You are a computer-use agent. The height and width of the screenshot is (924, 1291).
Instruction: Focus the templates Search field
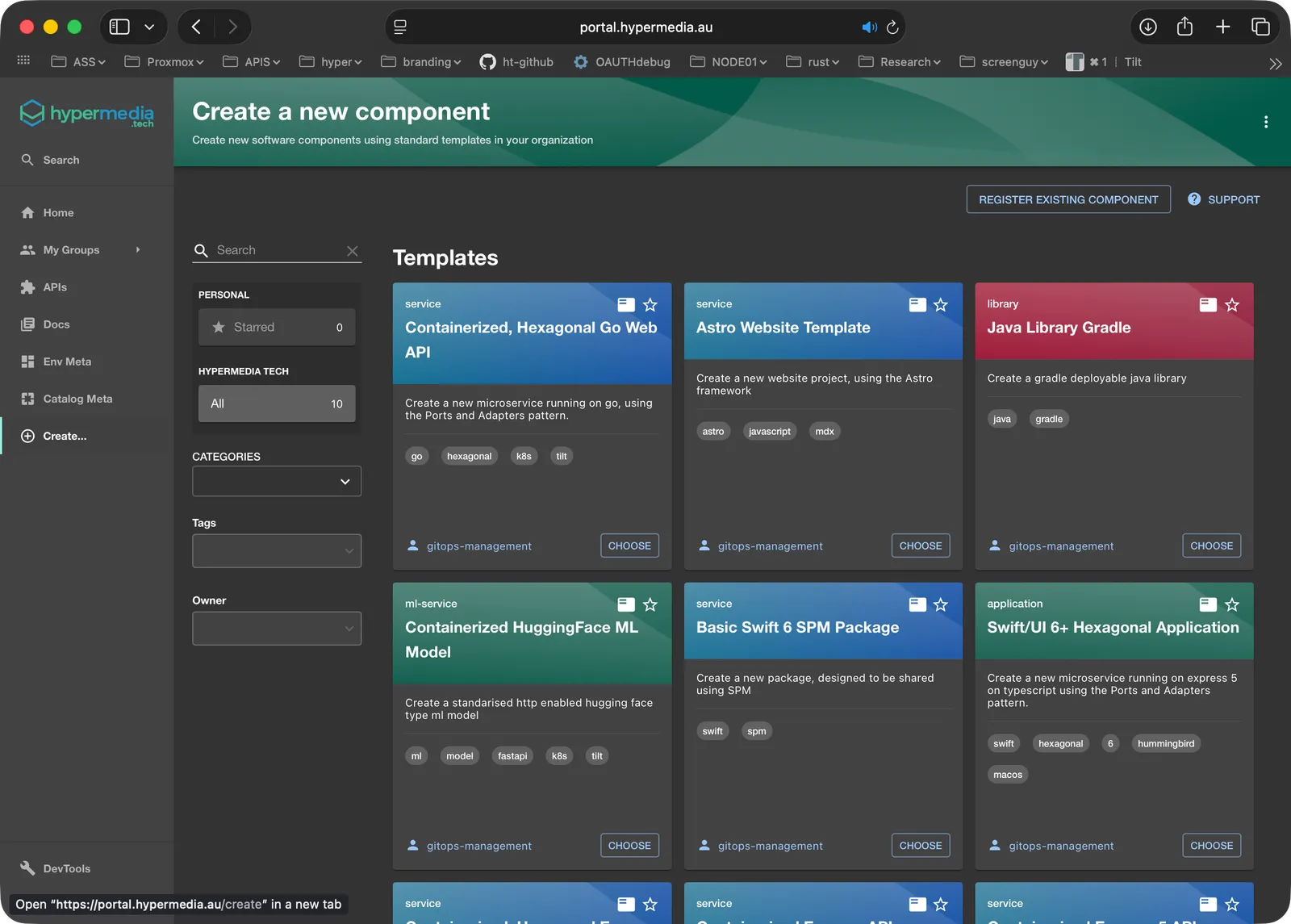coord(277,250)
